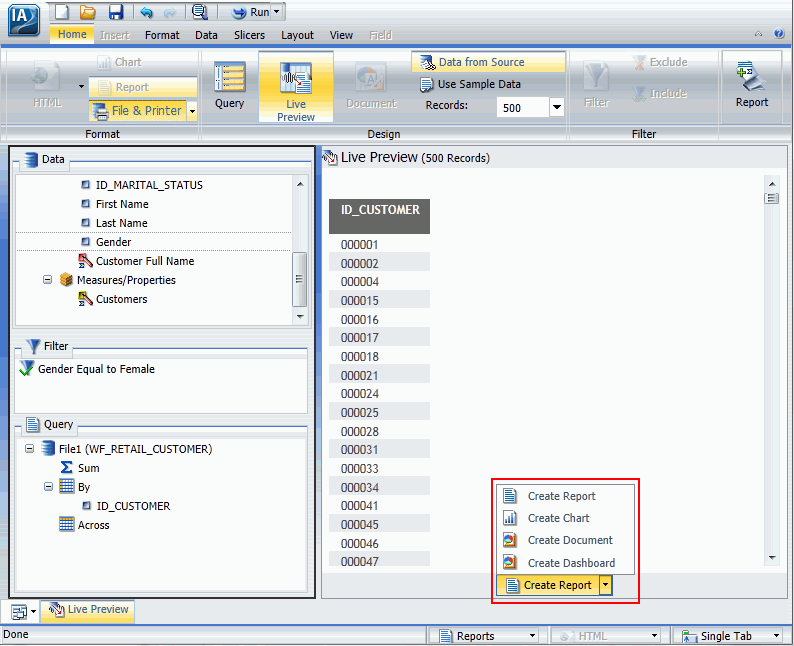
Task: Click the preview magnifier icon in toolbar
Action: (x=200, y=12)
